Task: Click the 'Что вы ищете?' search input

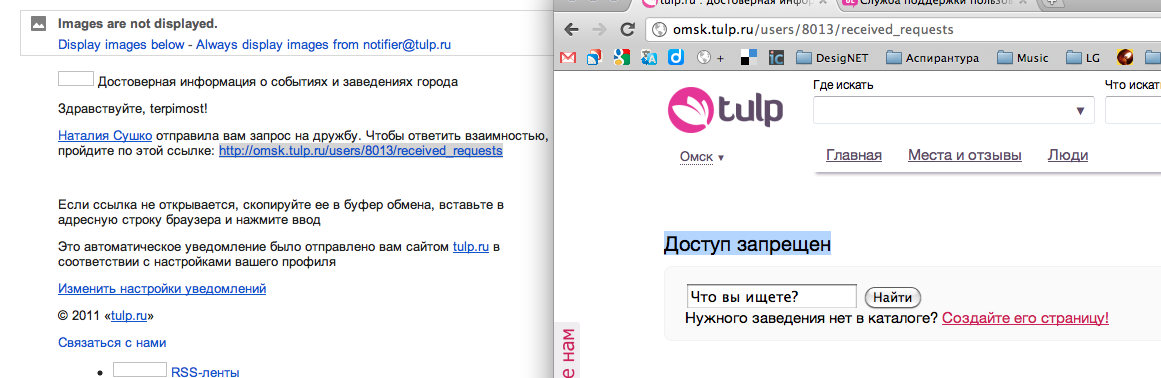Action: point(772,297)
